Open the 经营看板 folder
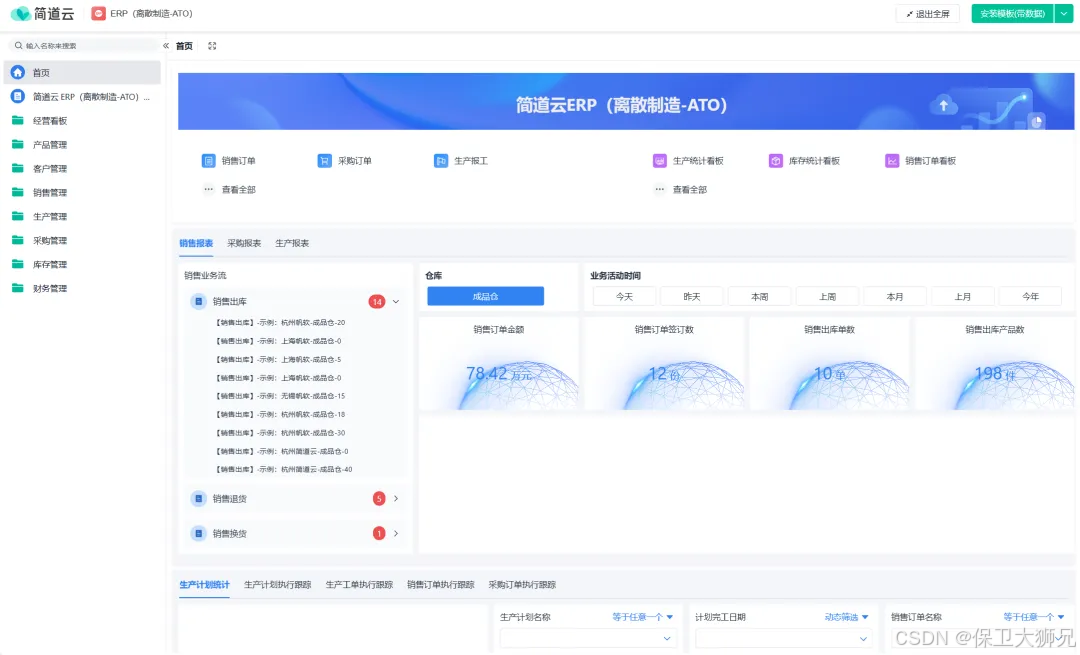Image resolution: width=1080 pixels, height=655 pixels. 18,121
